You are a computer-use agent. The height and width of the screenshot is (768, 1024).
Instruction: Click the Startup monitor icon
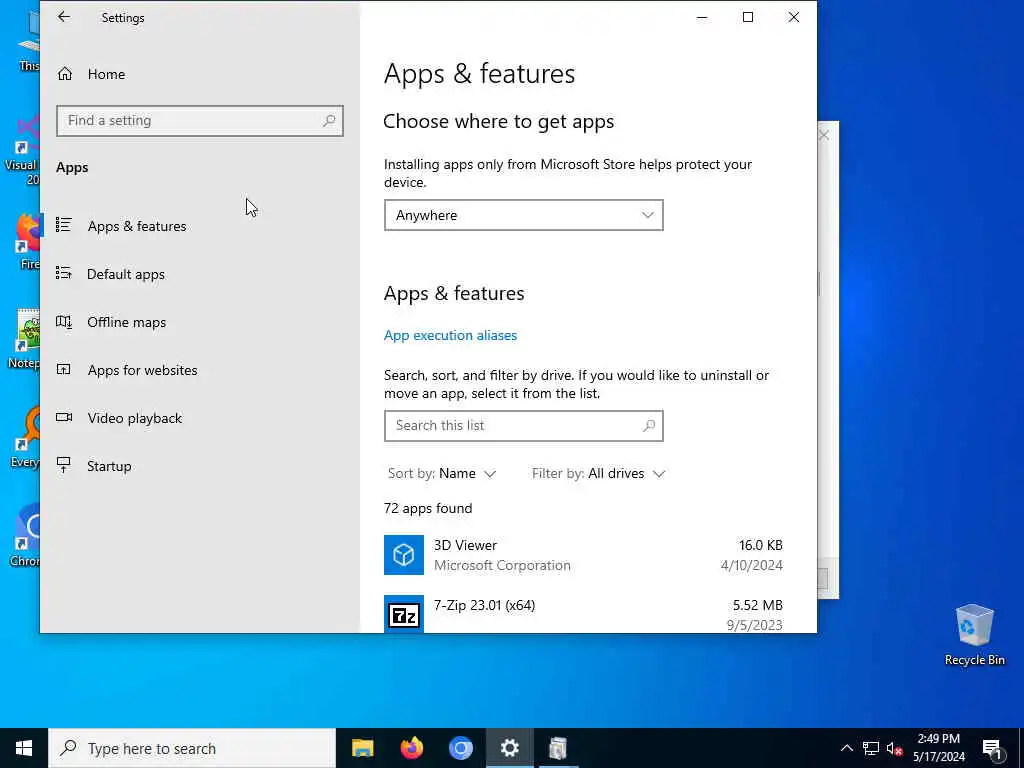63,465
